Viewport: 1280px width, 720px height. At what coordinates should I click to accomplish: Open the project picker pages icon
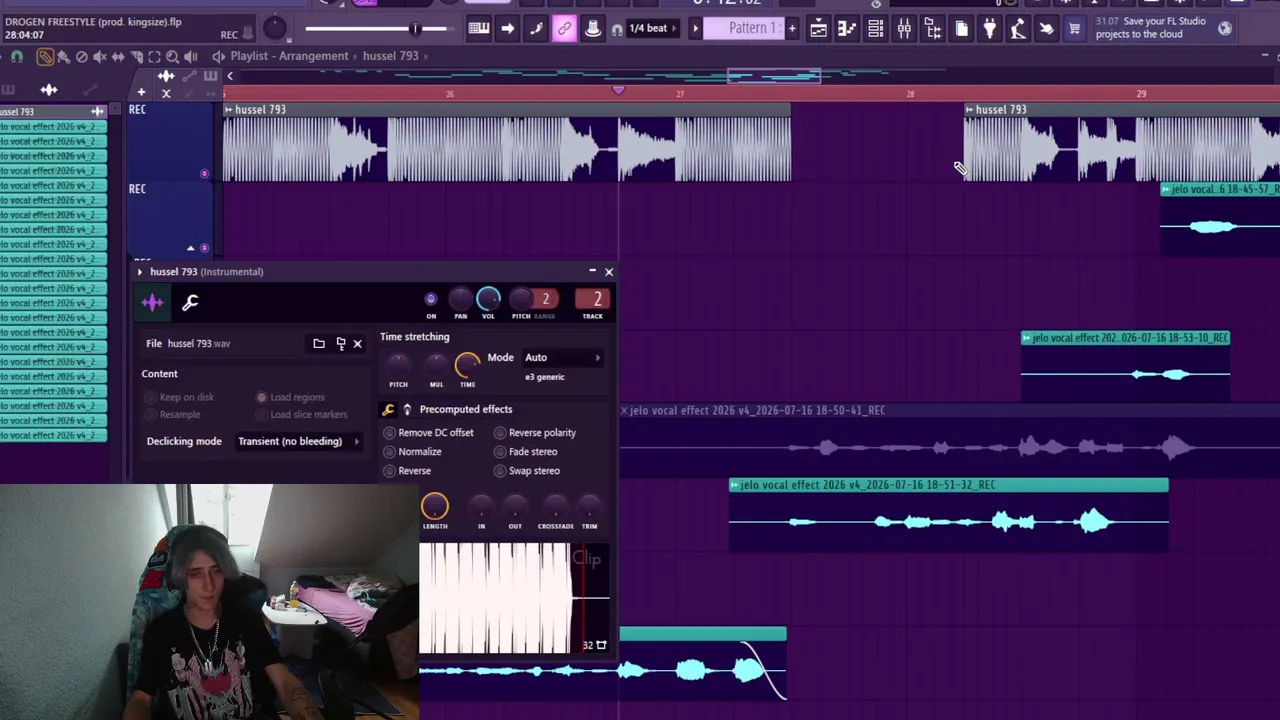[x=961, y=29]
